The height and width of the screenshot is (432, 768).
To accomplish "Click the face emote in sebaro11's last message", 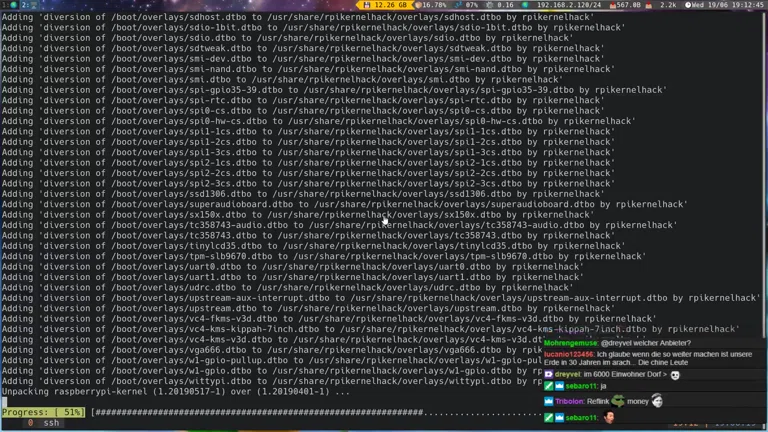I will 609,417.
